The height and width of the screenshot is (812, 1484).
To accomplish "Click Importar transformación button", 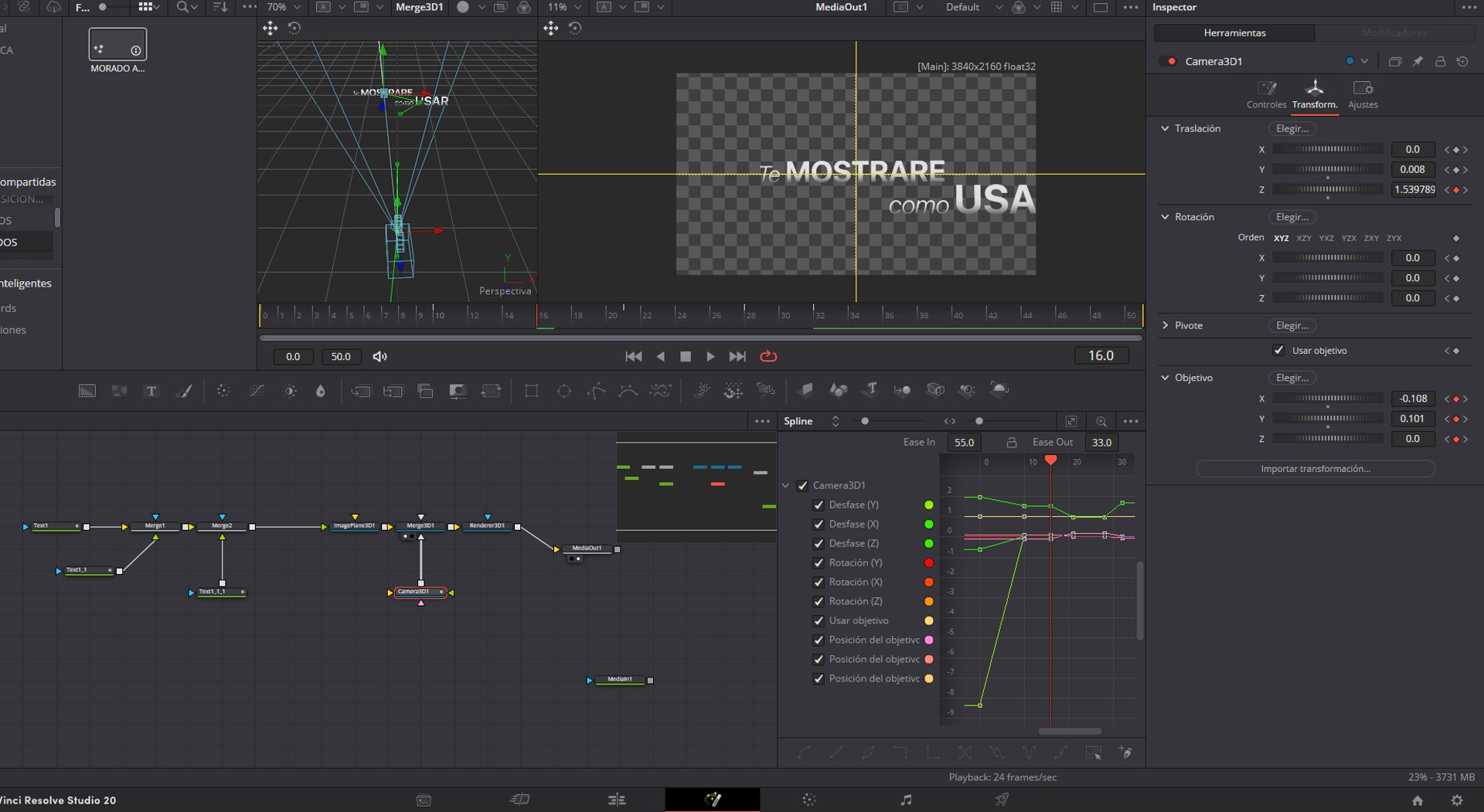I will point(1315,469).
